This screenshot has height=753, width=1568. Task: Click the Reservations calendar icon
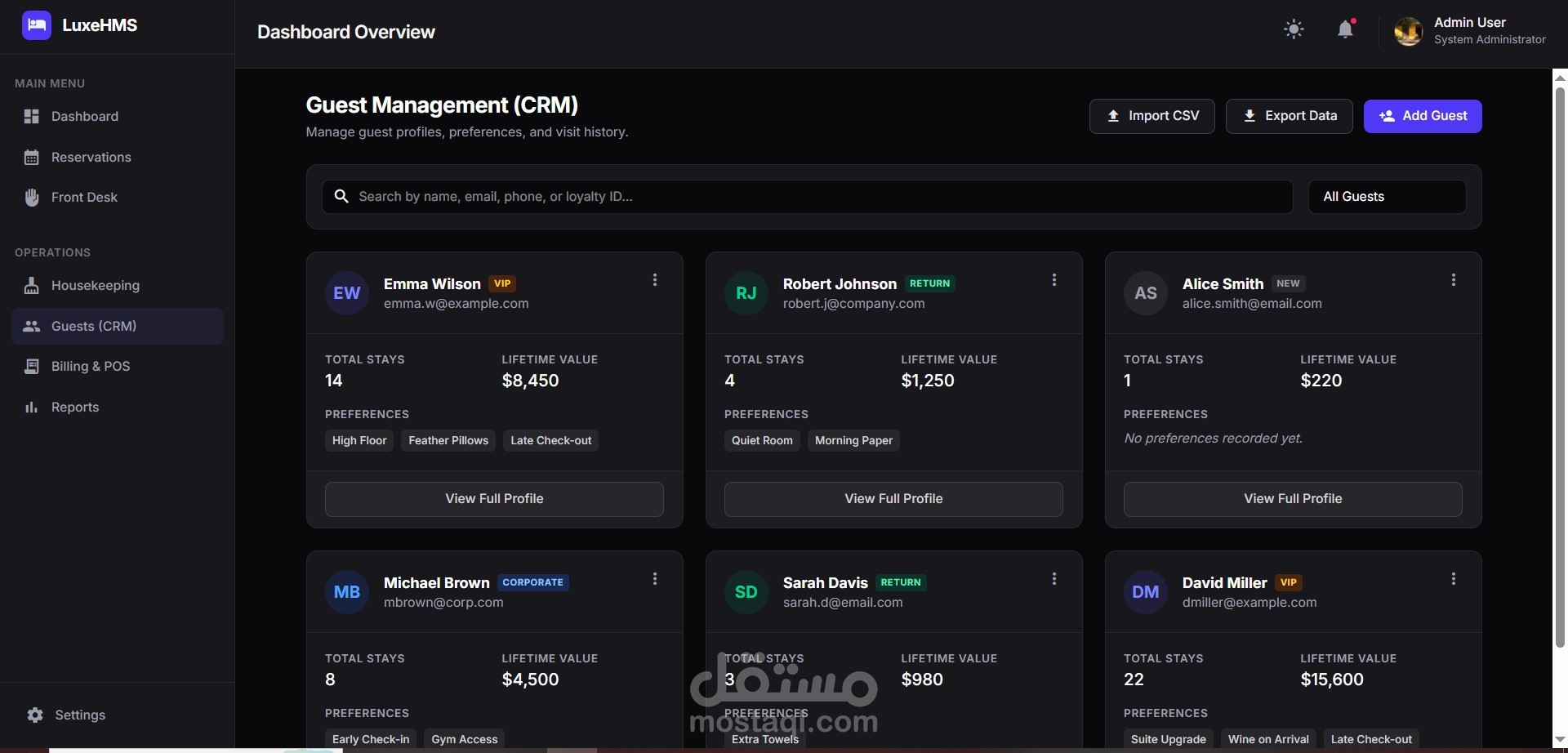click(32, 157)
